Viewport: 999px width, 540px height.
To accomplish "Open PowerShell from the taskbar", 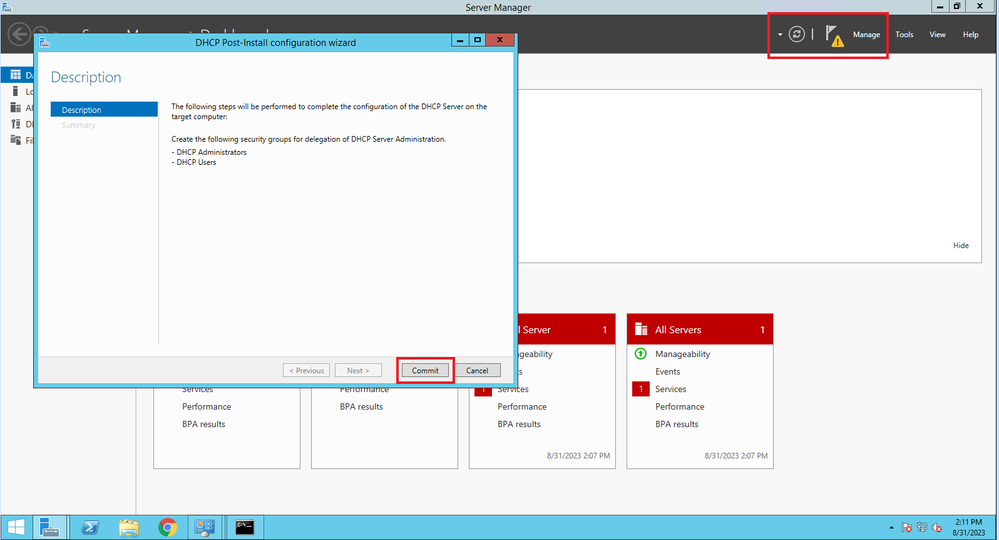I will tap(90, 526).
